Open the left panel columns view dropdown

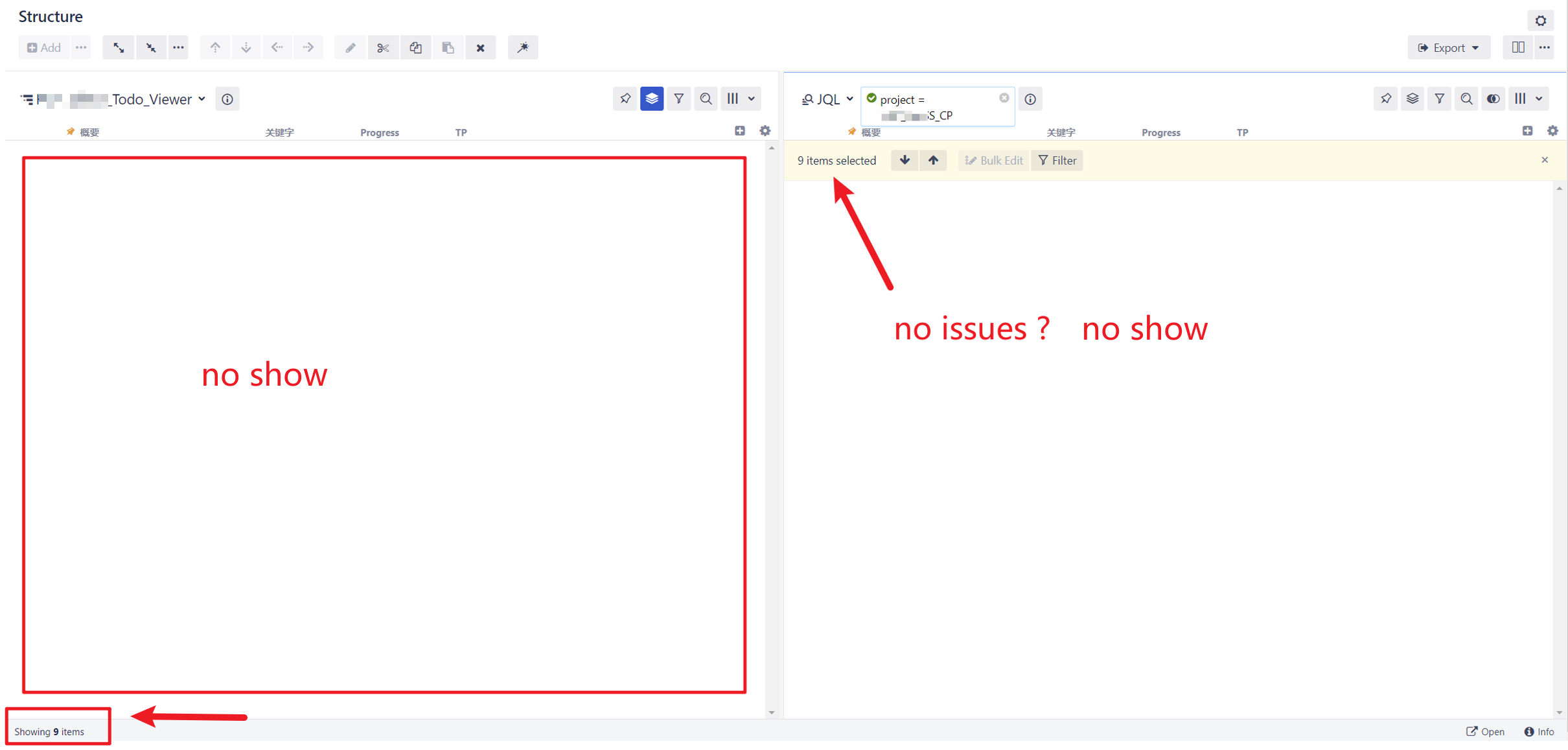(741, 99)
